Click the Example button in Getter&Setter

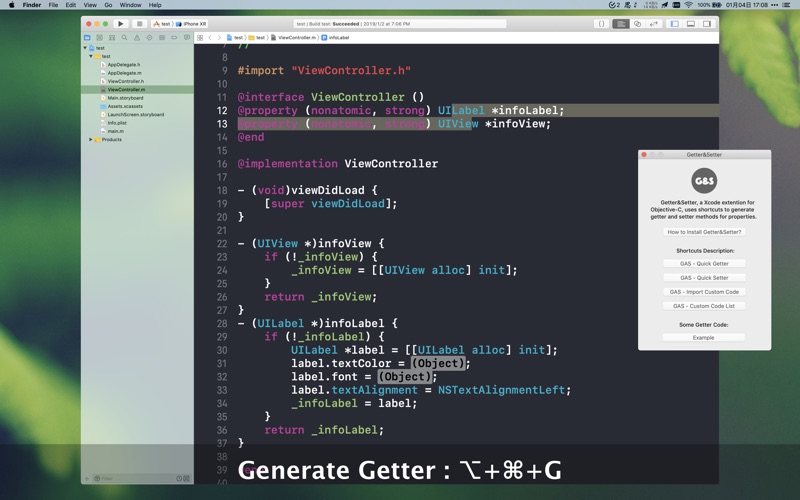704,338
